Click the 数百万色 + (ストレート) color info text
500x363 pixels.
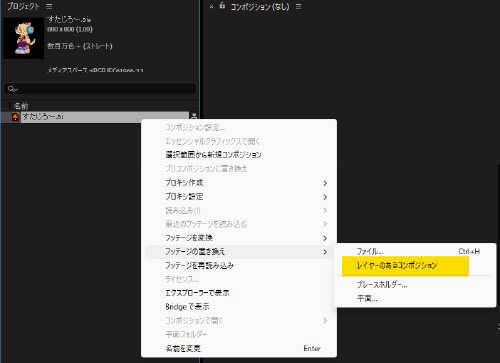tap(80, 46)
